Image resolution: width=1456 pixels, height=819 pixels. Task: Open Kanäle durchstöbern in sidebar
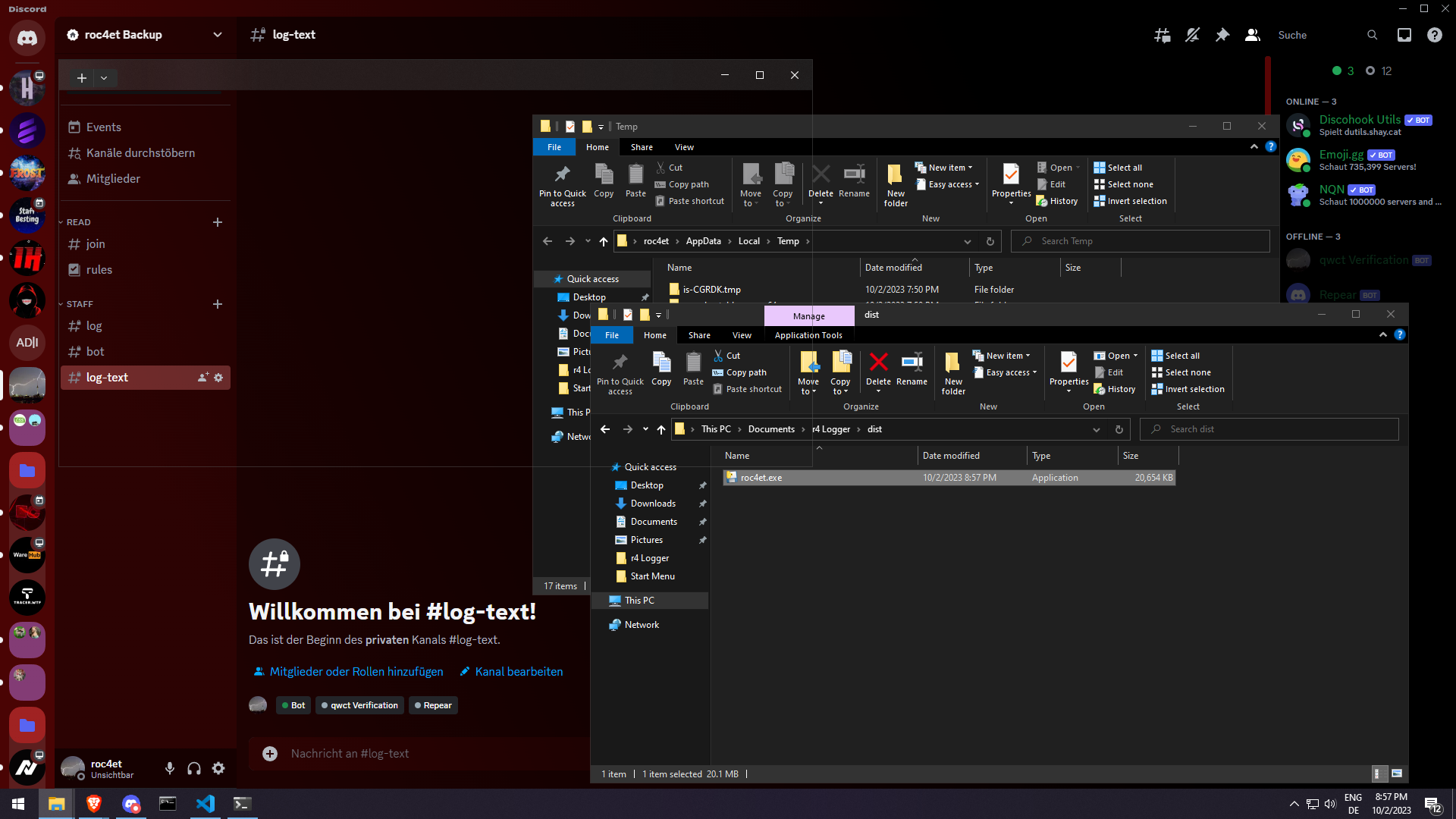coord(144,153)
